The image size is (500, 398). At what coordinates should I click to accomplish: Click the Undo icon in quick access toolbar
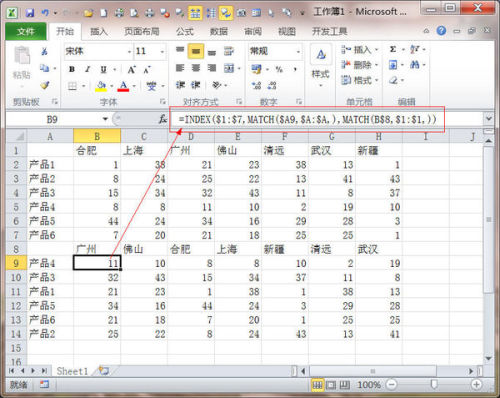[x=45, y=13]
